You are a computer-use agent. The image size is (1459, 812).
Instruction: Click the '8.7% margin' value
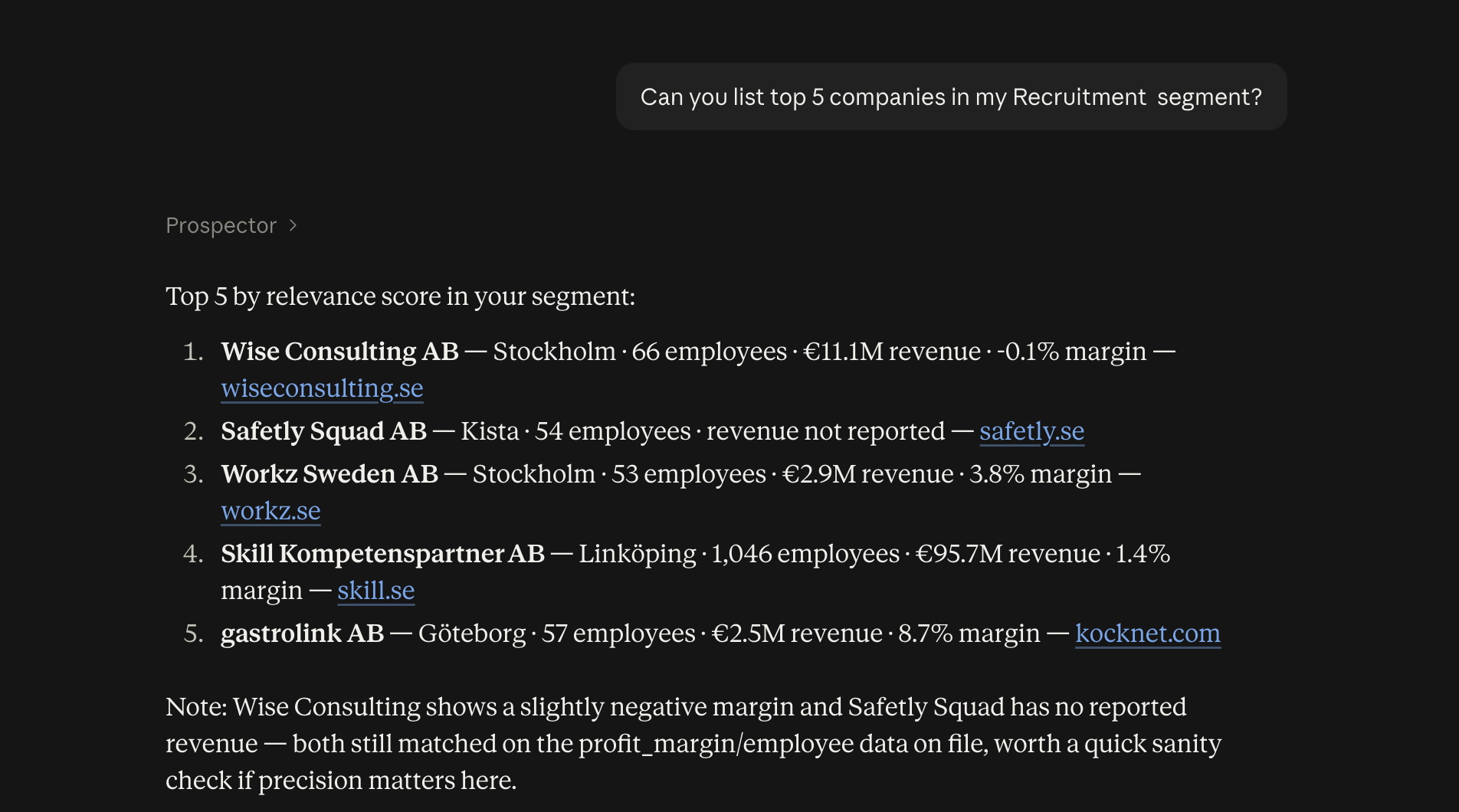pyautogui.click(x=969, y=634)
